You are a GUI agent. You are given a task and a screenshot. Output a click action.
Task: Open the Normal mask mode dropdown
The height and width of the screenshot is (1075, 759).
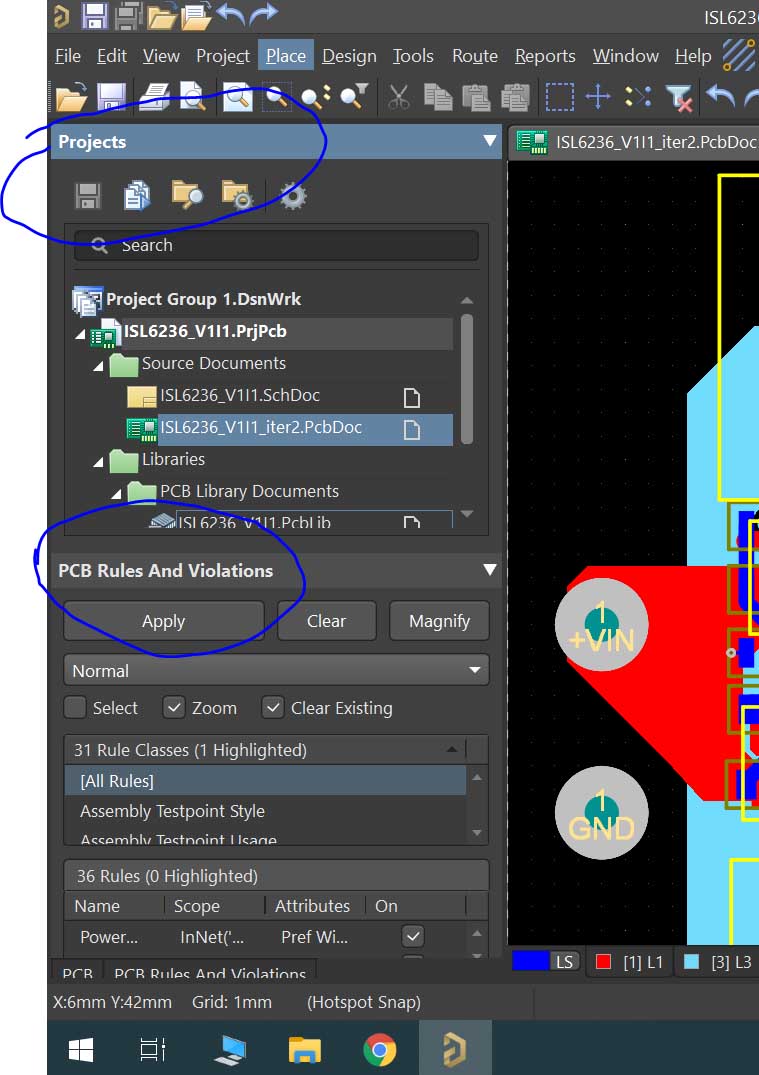tap(276, 671)
